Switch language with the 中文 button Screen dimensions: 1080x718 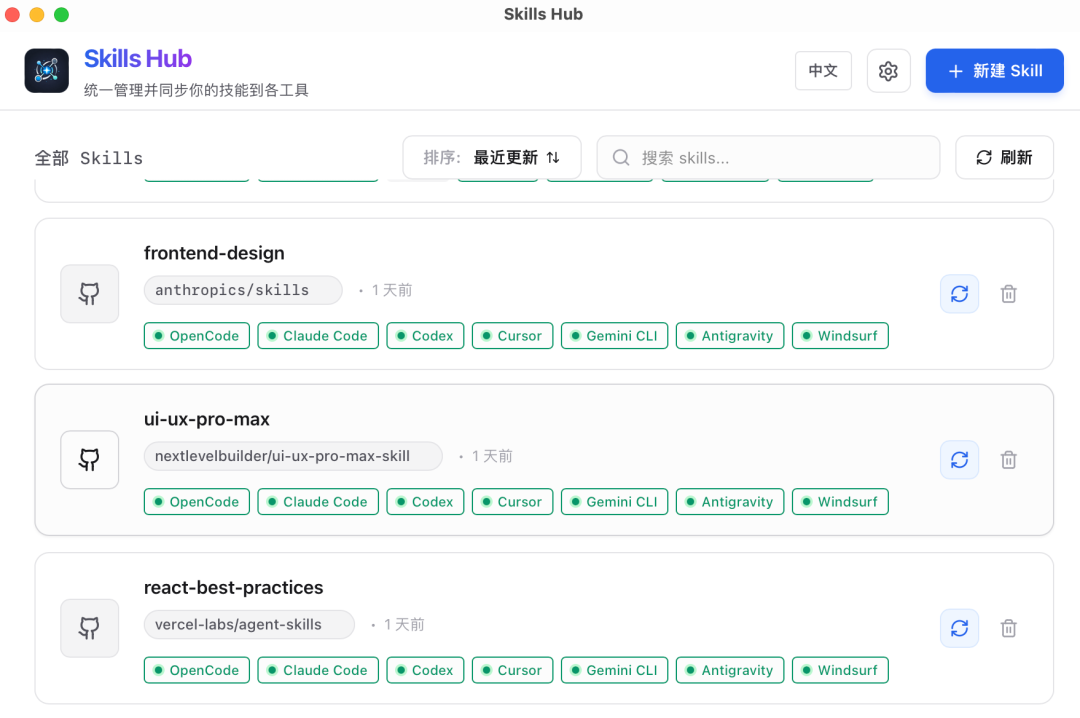(x=823, y=71)
